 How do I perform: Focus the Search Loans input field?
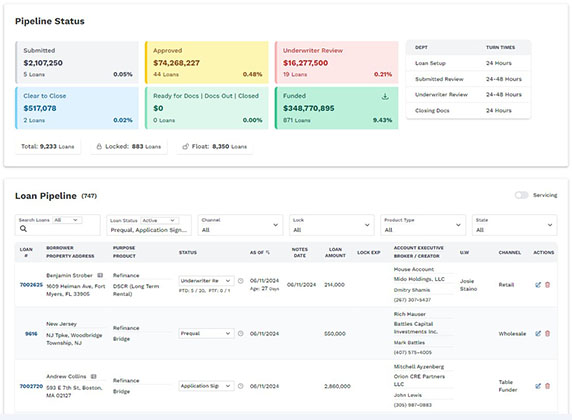tap(58, 229)
